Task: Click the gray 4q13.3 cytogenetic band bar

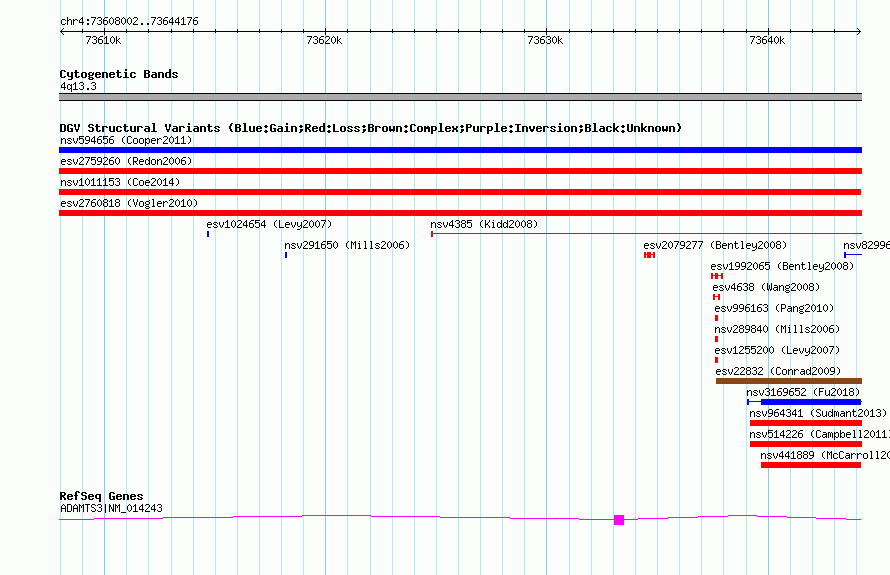Action: coord(460,97)
